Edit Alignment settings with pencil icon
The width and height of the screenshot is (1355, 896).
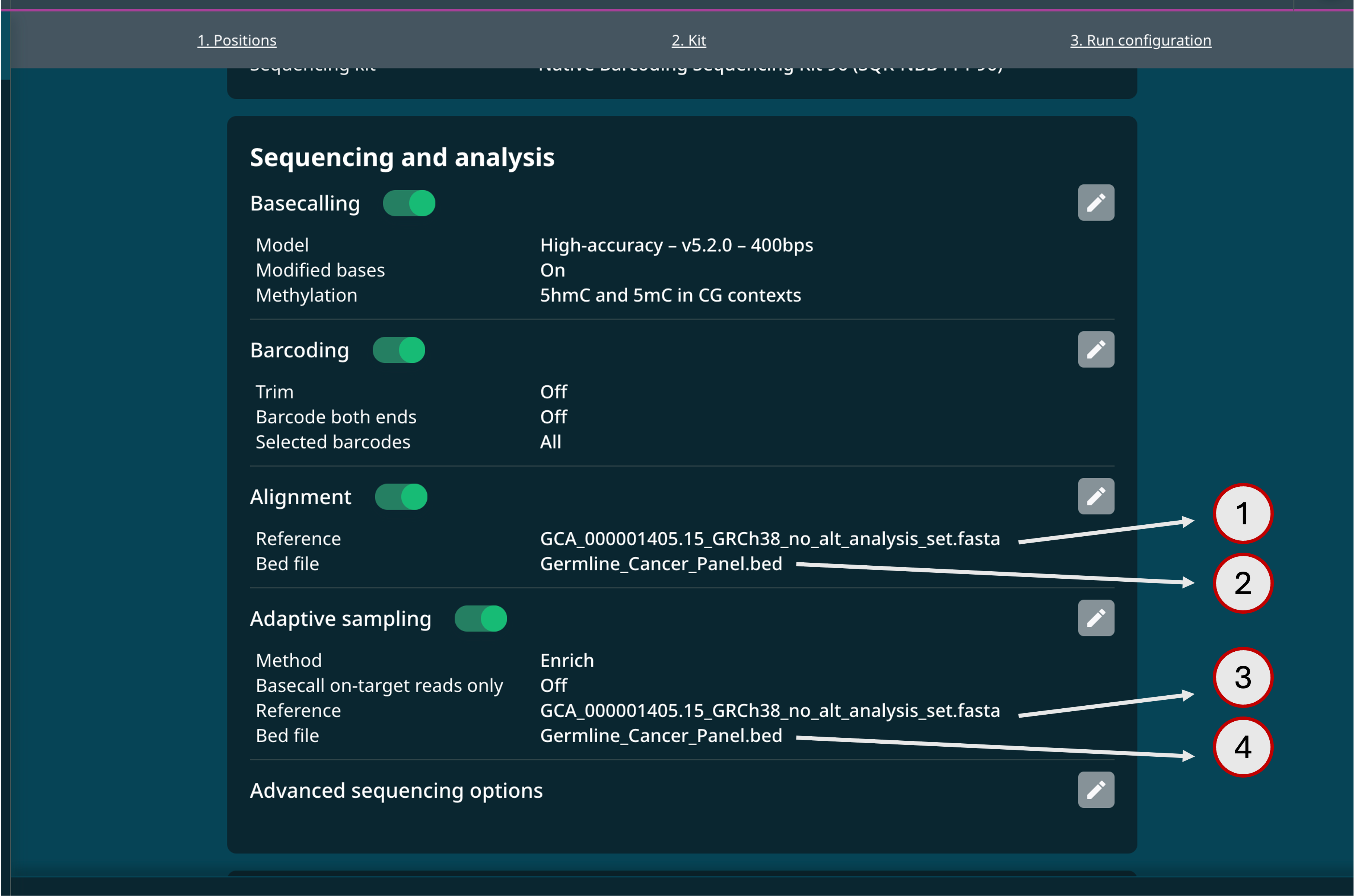tap(1095, 496)
